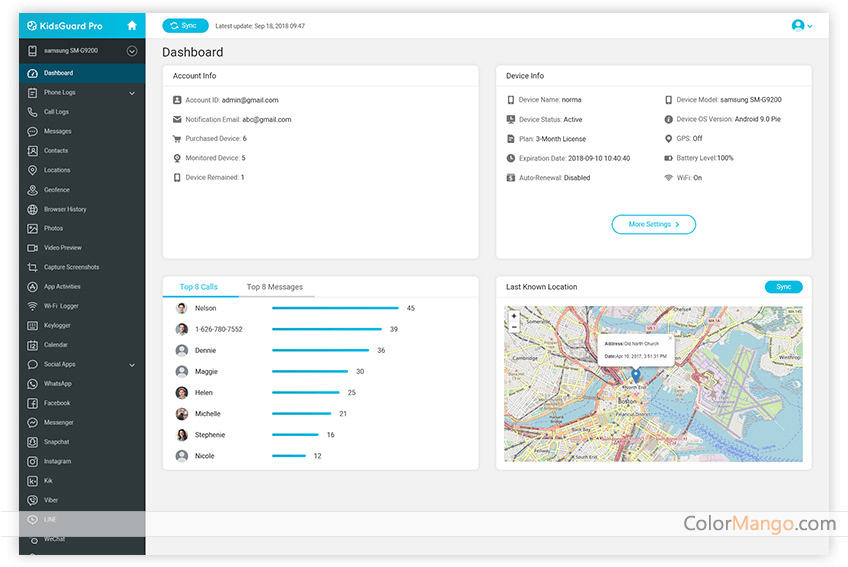Image resolution: width=848 pixels, height=567 pixels.
Task: Click the Capture Screenshots crop icon
Action: 32,267
